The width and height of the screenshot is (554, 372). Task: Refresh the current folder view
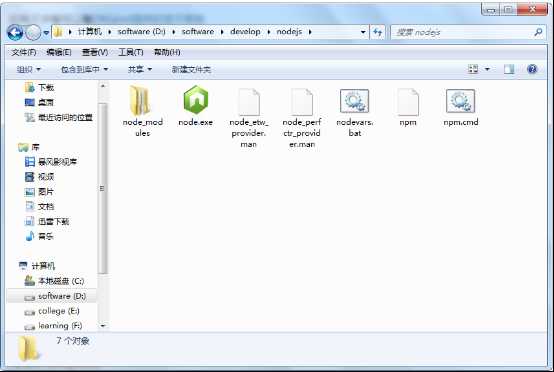pyautogui.click(x=378, y=32)
